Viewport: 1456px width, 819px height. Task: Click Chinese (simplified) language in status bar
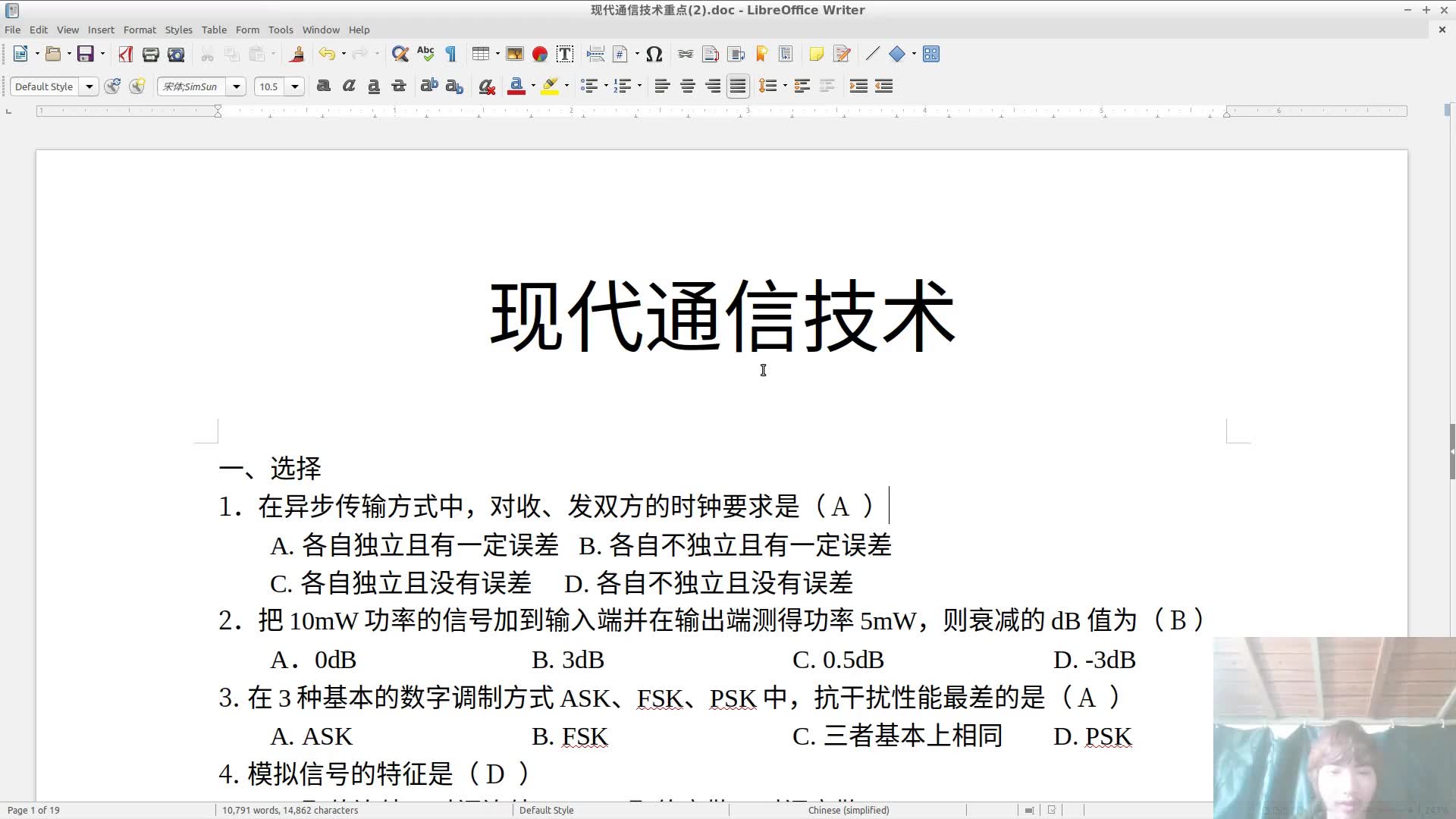coord(848,810)
